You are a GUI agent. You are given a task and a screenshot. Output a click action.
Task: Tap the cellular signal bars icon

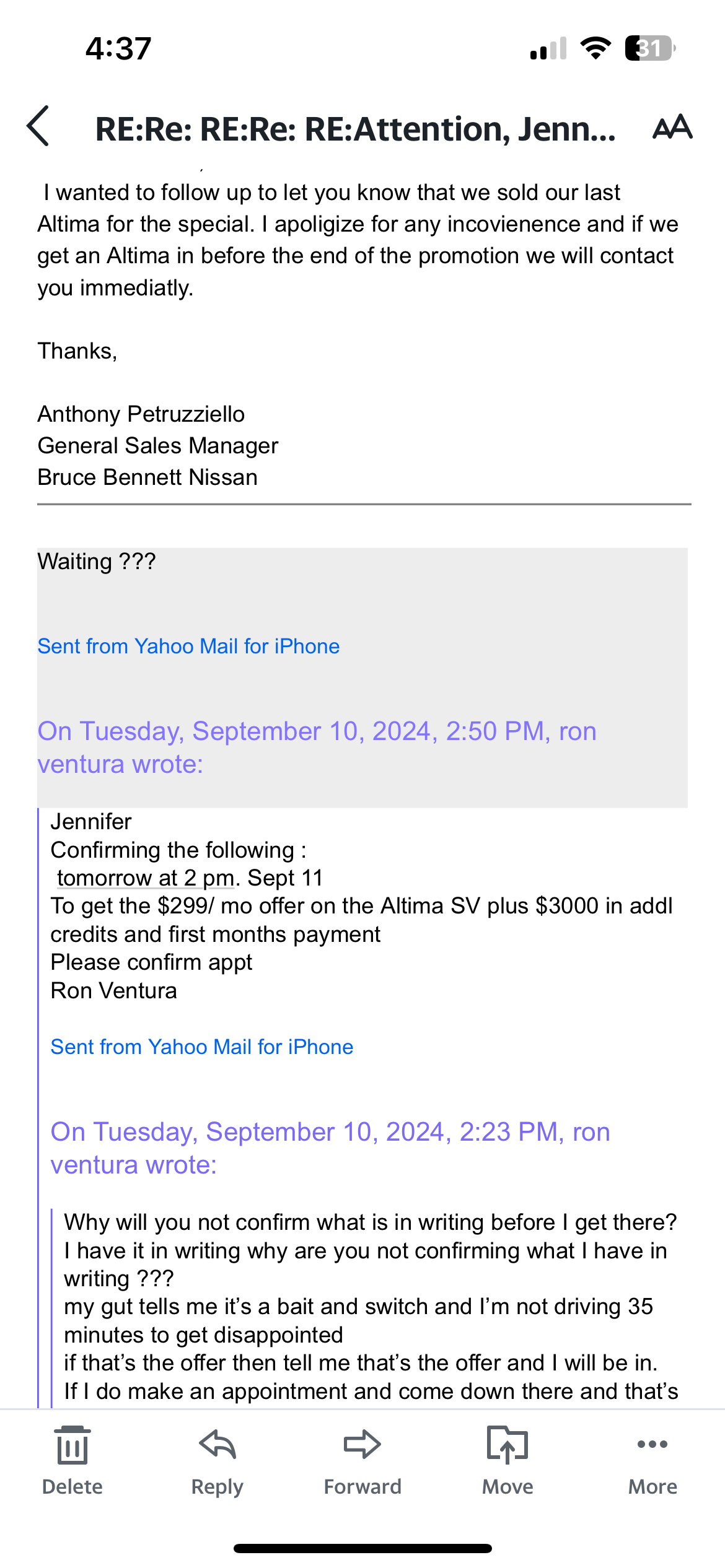click(x=548, y=49)
